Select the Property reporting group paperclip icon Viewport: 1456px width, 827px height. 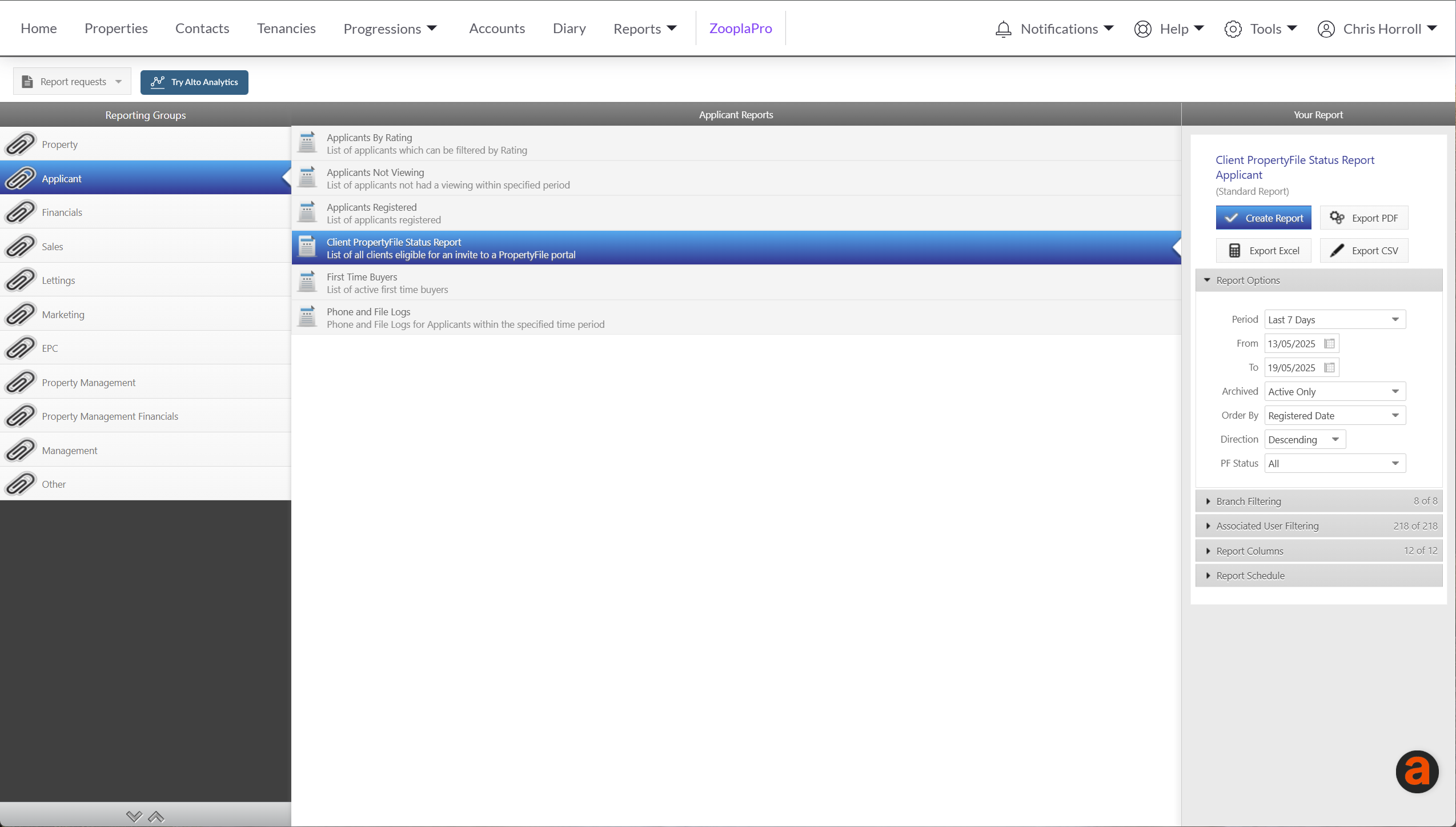(x=20, y=144)
